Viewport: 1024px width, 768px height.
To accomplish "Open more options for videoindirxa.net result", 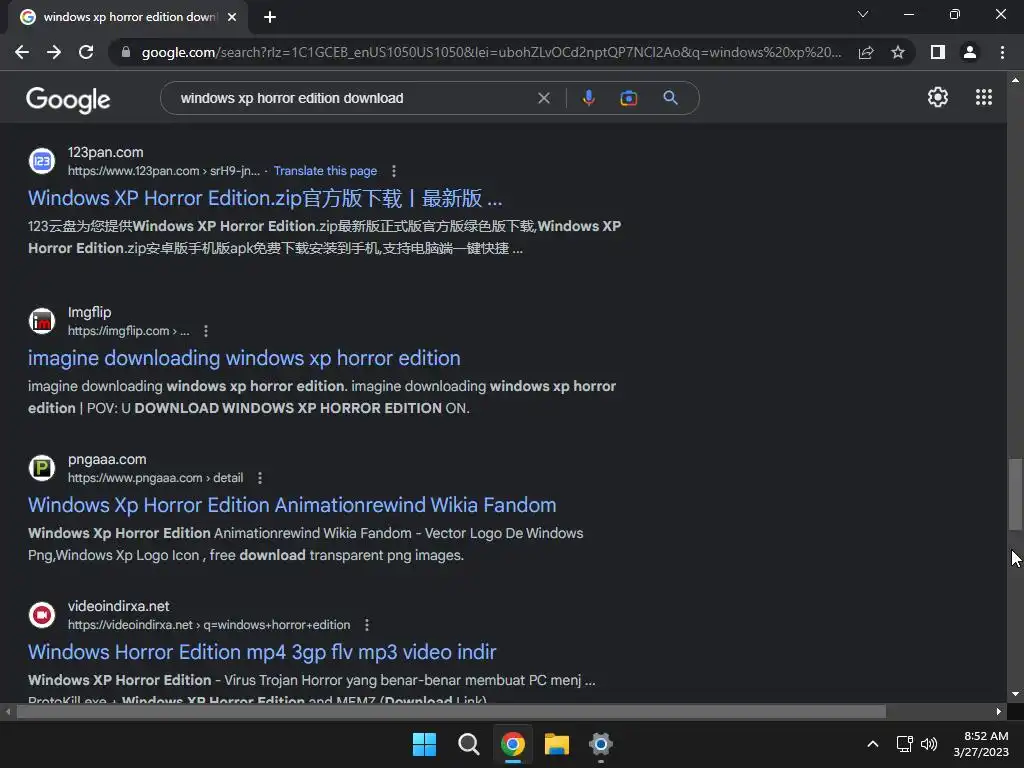I will [367, 625].
